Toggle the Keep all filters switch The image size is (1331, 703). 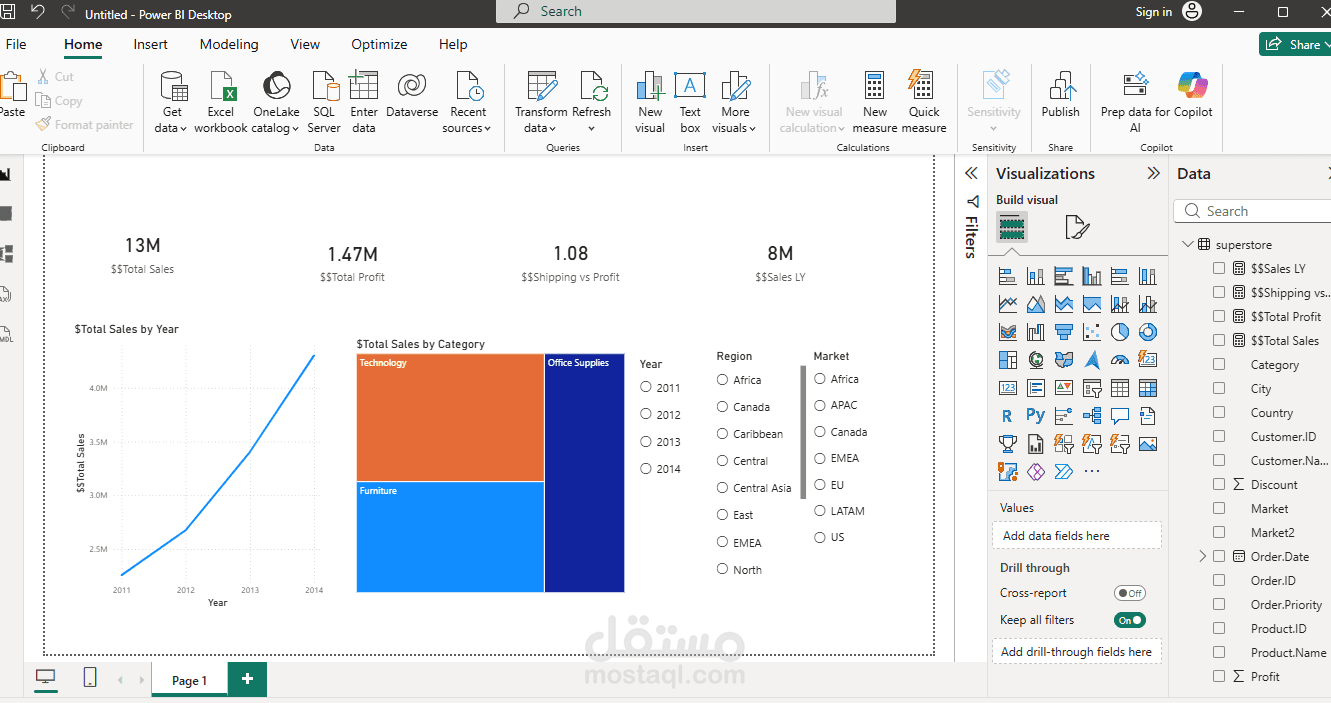tap(1130, 620)
